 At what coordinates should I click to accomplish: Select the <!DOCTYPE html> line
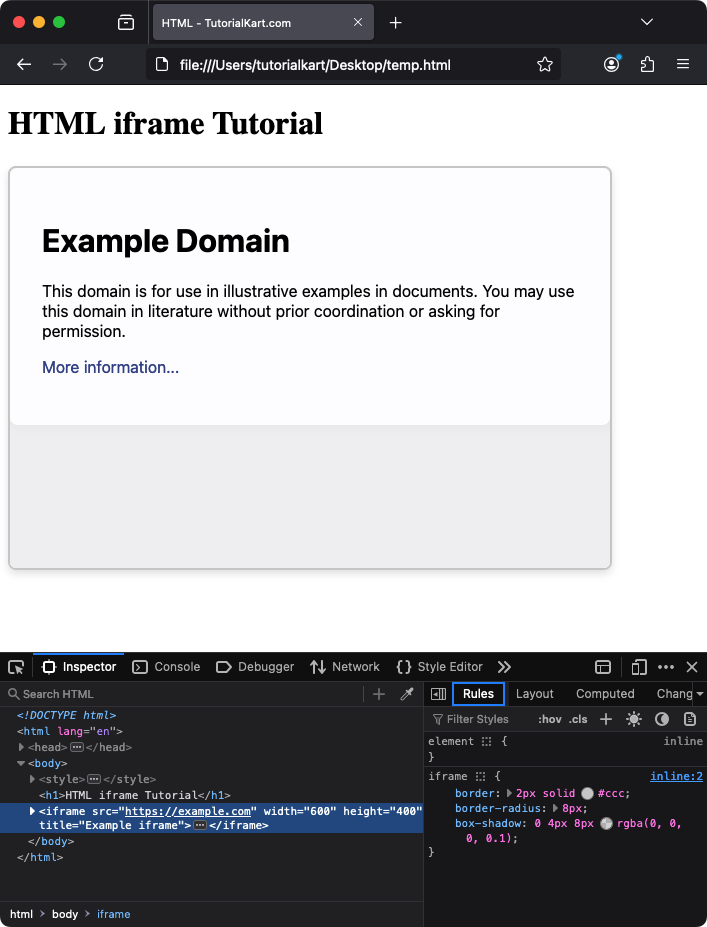[67, 715]
